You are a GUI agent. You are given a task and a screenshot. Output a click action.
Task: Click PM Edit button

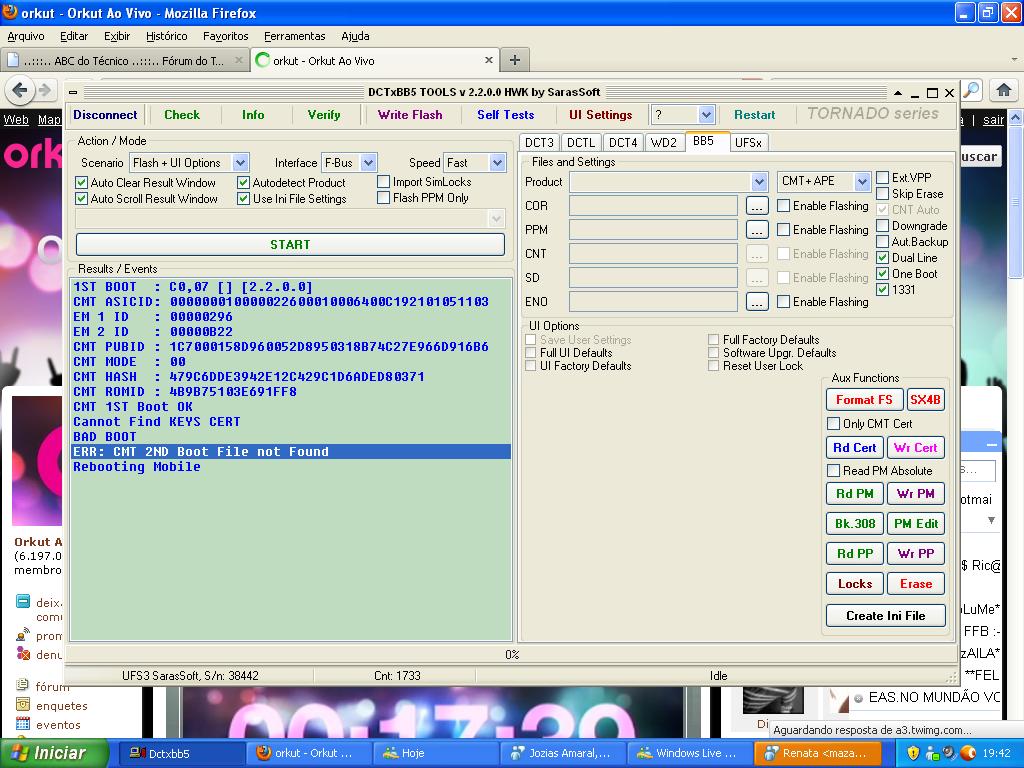[916, 524]
